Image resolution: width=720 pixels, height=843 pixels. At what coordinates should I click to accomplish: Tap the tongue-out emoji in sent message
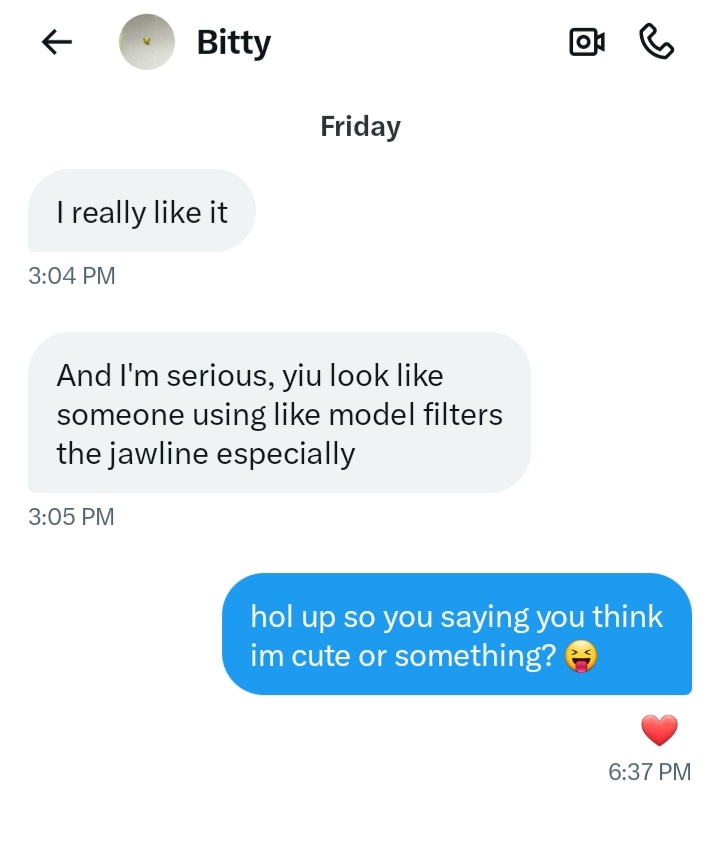pos(581,656)
